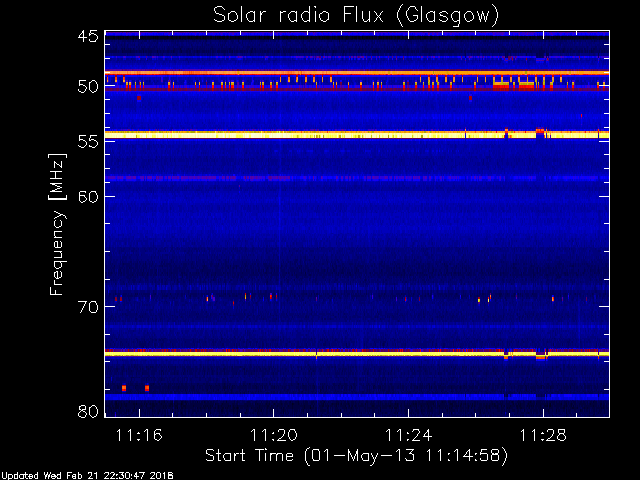Click the plot title "Solar radio Flux (Glasgow)"
640x480 pixels.
[356, 16]
